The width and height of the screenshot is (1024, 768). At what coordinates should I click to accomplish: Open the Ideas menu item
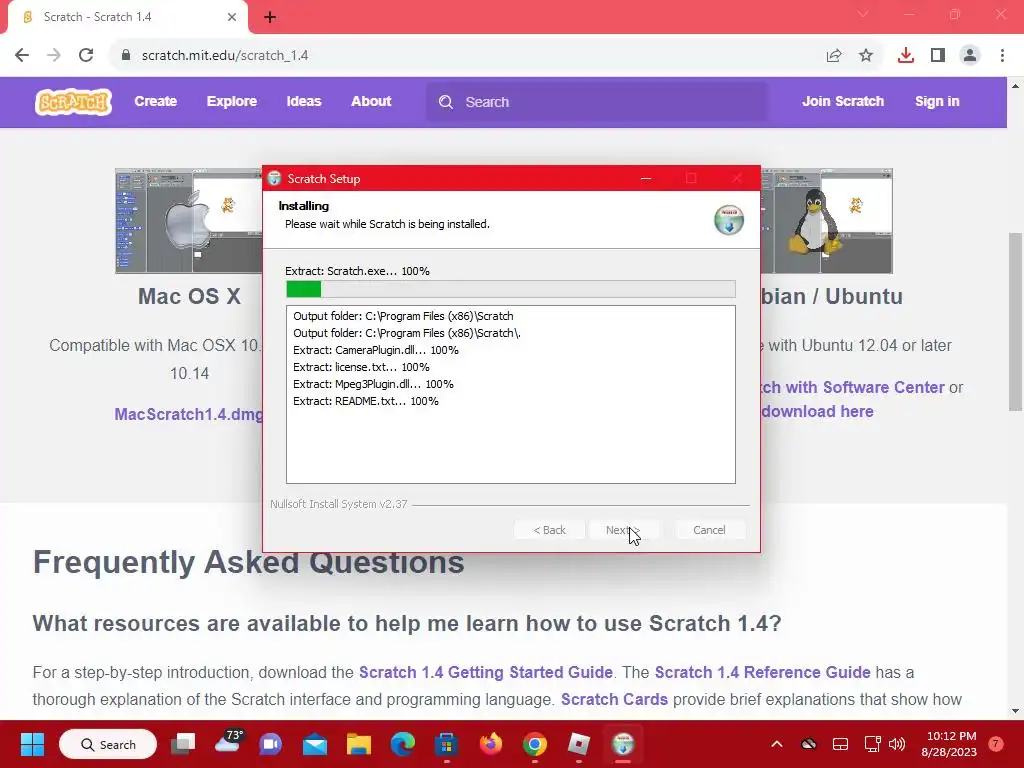tap(304, 101)
